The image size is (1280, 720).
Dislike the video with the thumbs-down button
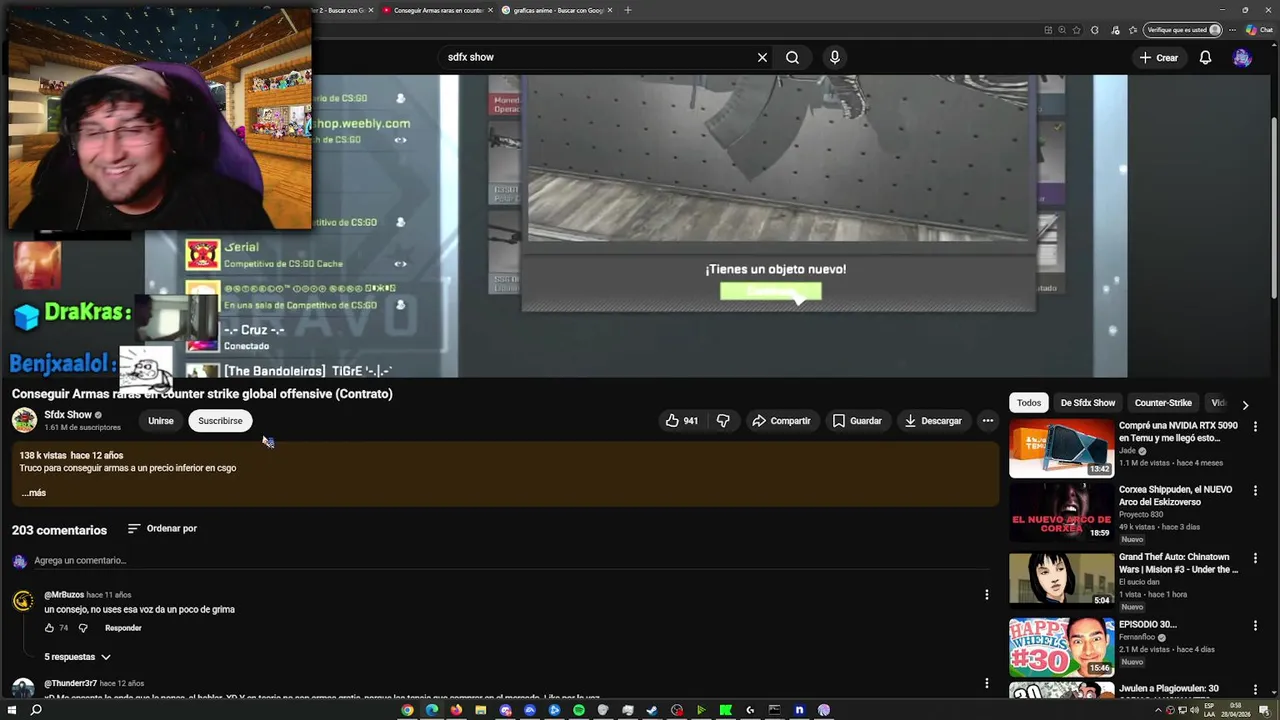[x=723, y=421]
